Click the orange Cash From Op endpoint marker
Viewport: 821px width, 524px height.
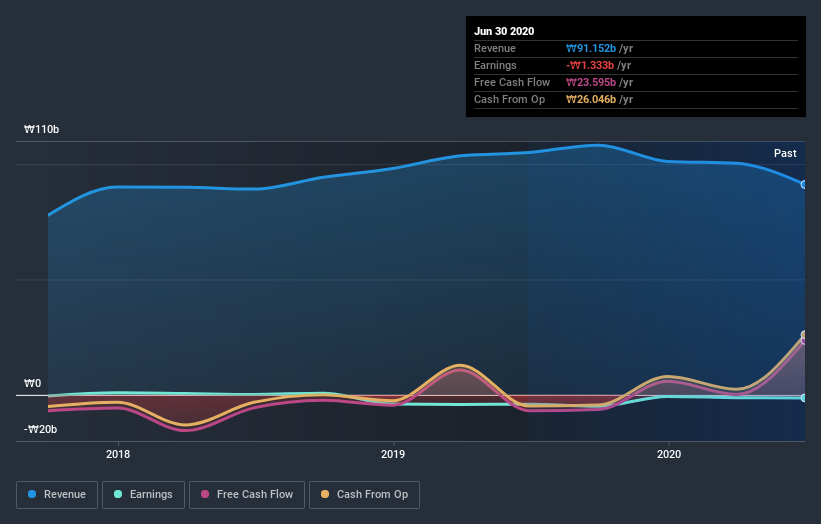pyautogui.click(x=804, y=335)
